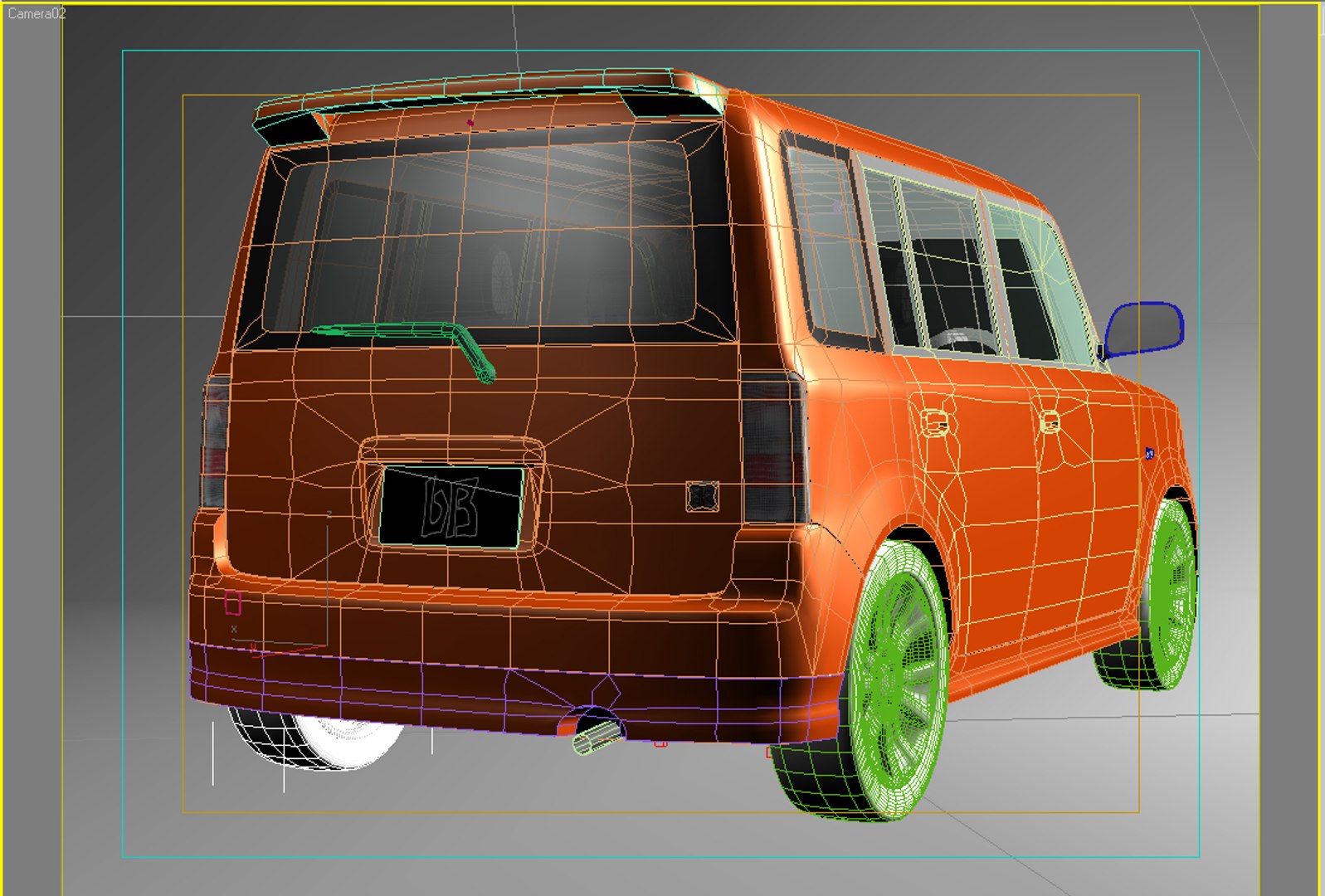
Task: Select the purple wireframe lower bumper skirt
Action: pos(514,693)
